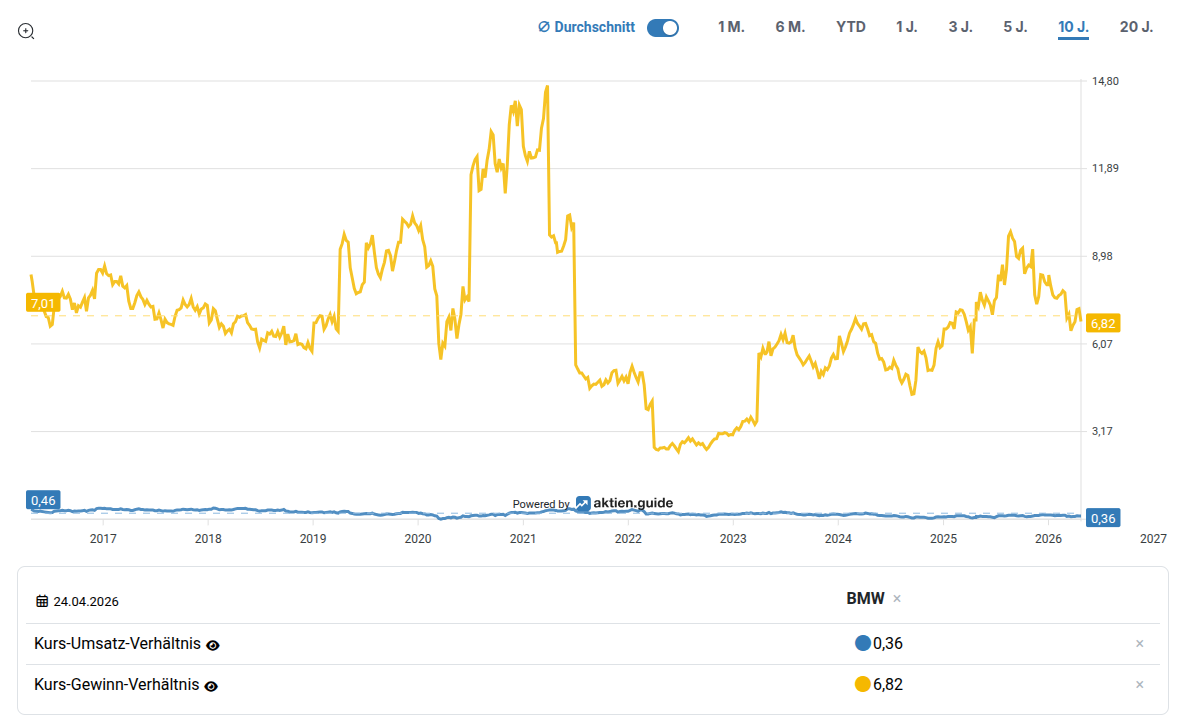Hide Kurs-Gewinn-Verhältnis with eye icon
Image resolution: width=1184 pixels, height=724 pixels.
tap(211, 686)
